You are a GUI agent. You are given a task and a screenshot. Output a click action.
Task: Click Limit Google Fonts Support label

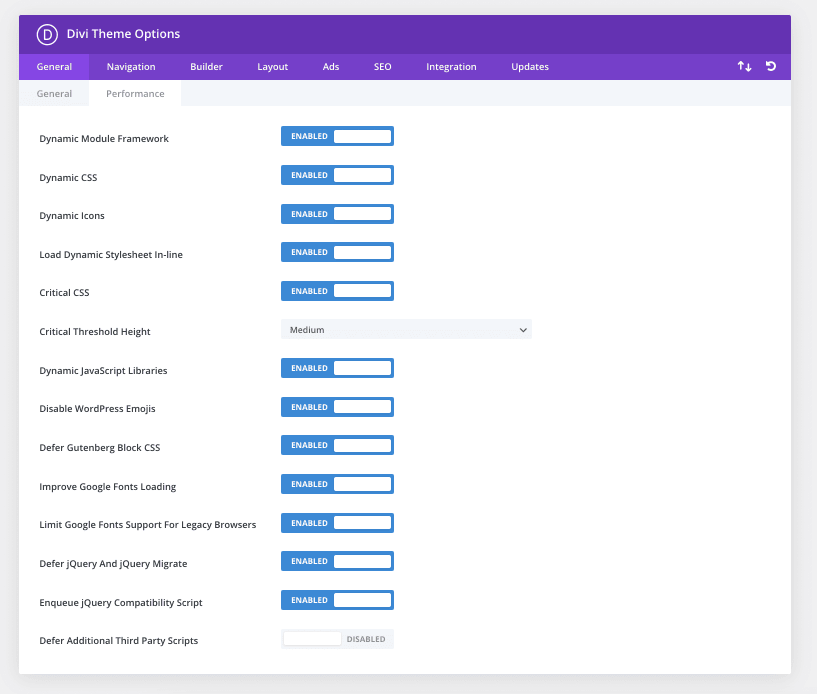tap(148, 525)
